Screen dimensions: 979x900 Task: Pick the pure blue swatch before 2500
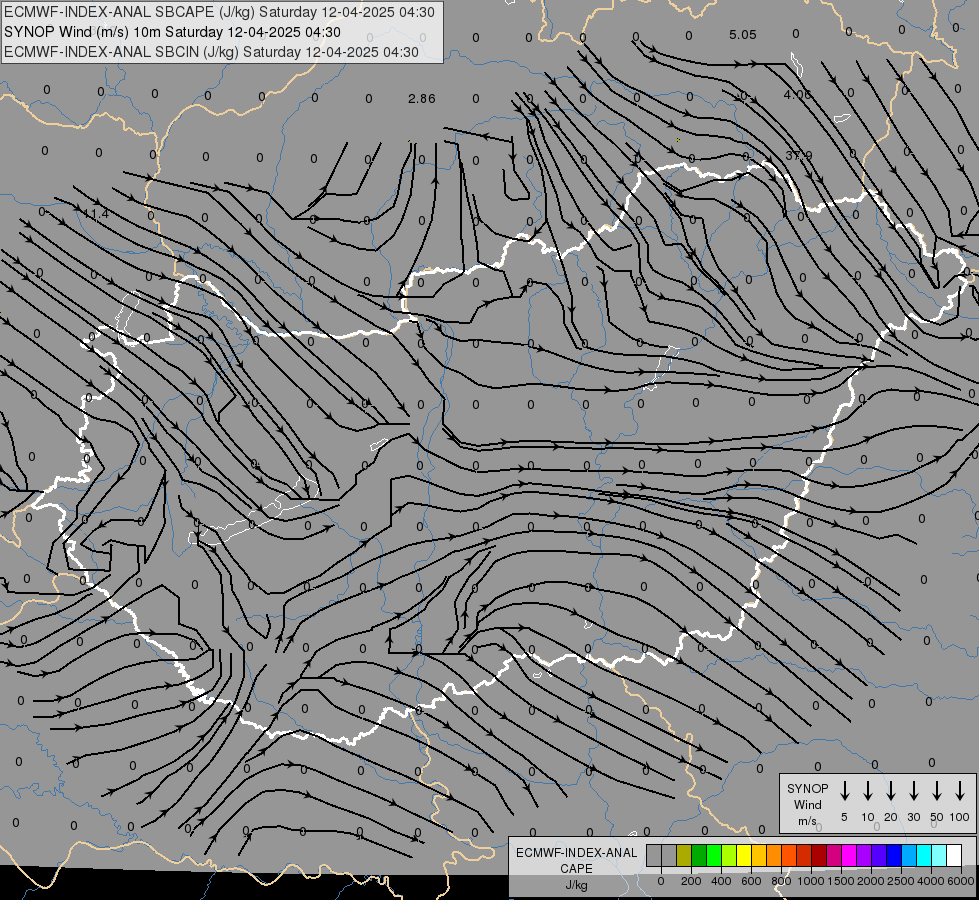[893, 855]
